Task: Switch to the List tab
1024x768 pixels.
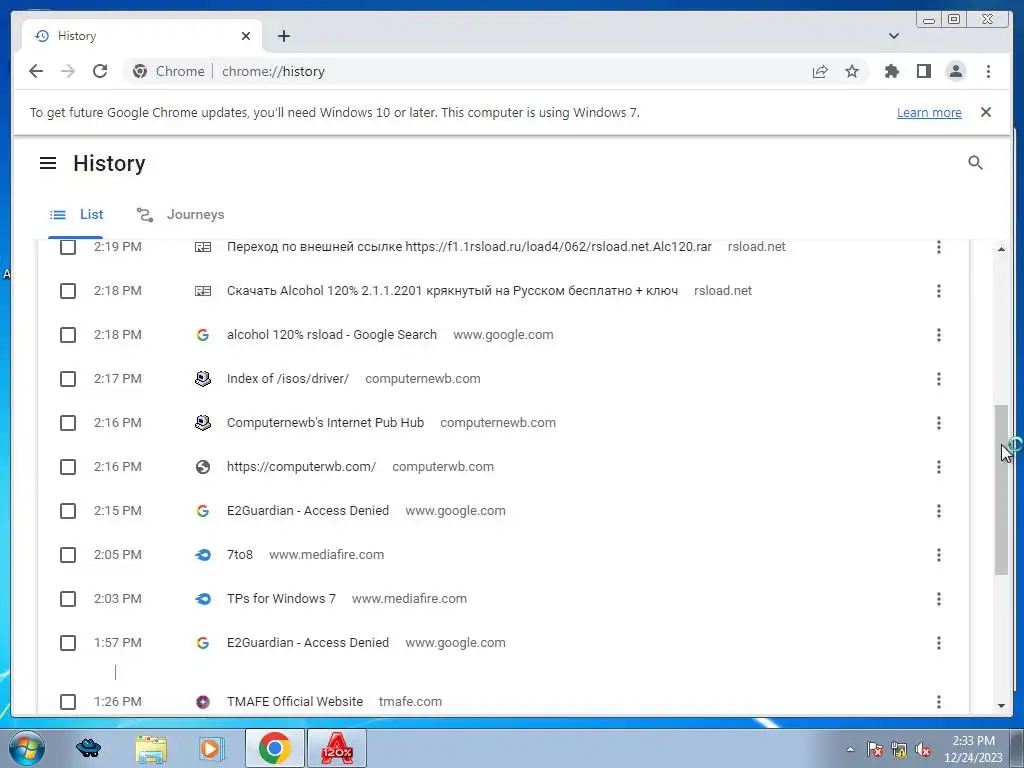Action: 76,214
